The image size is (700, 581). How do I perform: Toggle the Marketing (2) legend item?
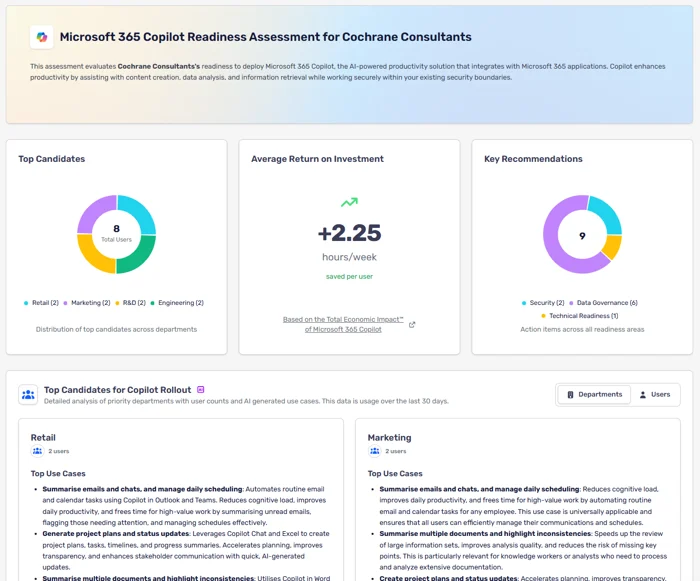point(87,302)
